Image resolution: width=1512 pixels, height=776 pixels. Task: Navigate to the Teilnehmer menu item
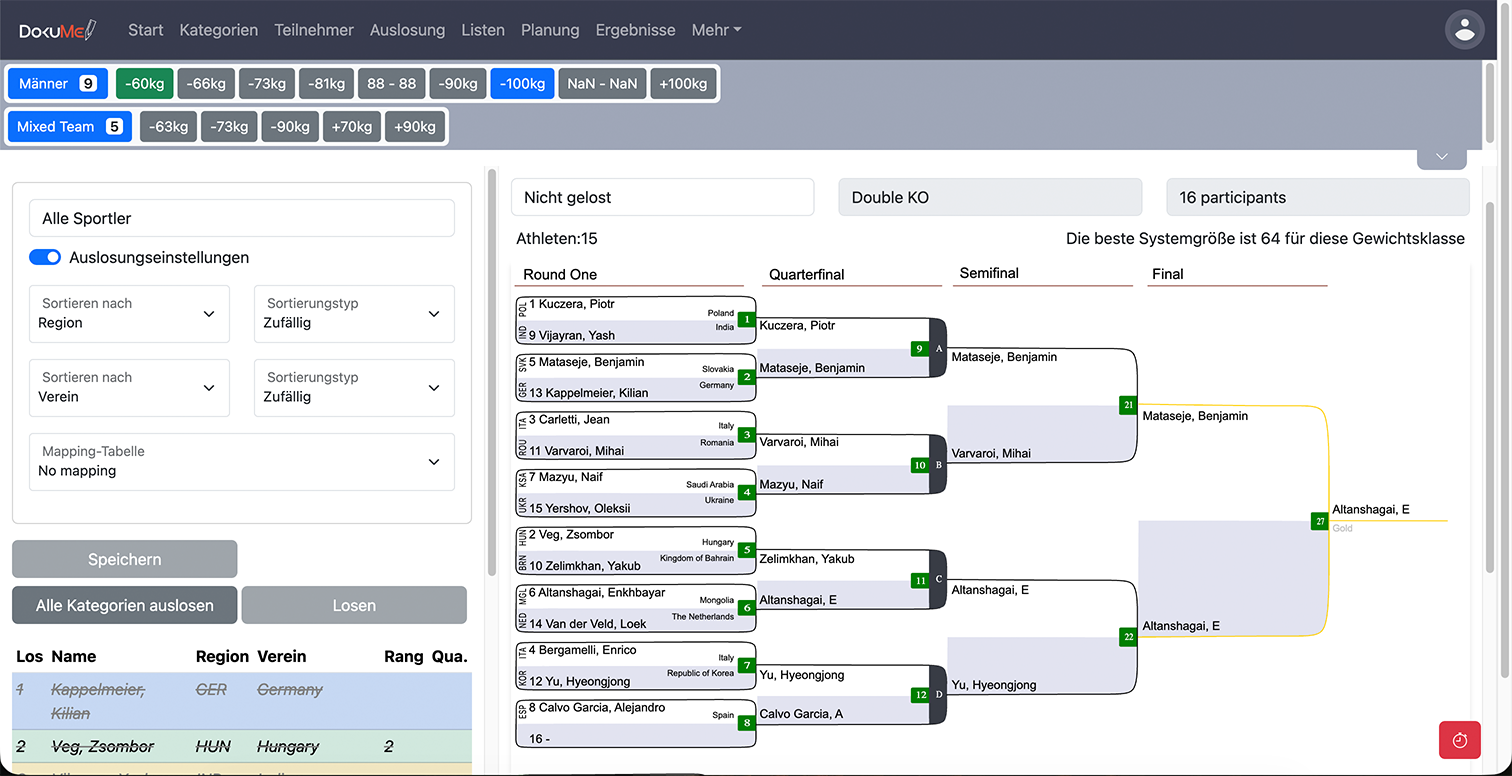[314, 30]
